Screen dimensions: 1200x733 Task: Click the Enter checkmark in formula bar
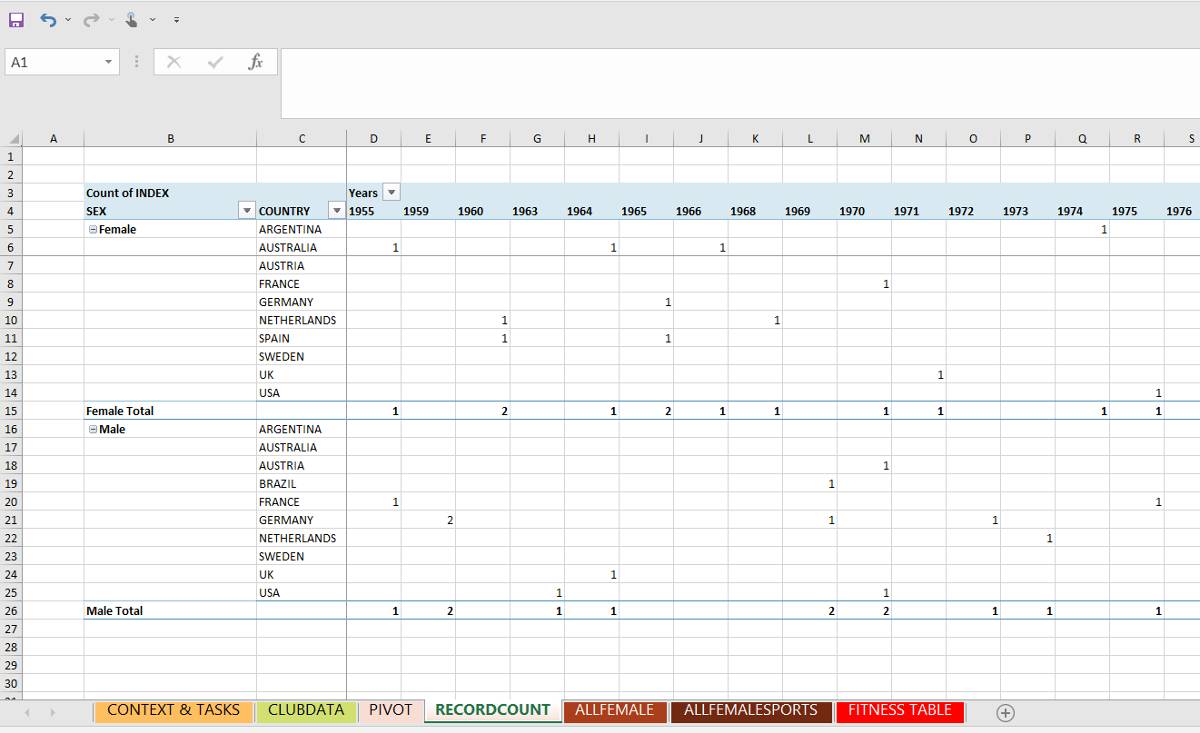[x=215, y=62]
